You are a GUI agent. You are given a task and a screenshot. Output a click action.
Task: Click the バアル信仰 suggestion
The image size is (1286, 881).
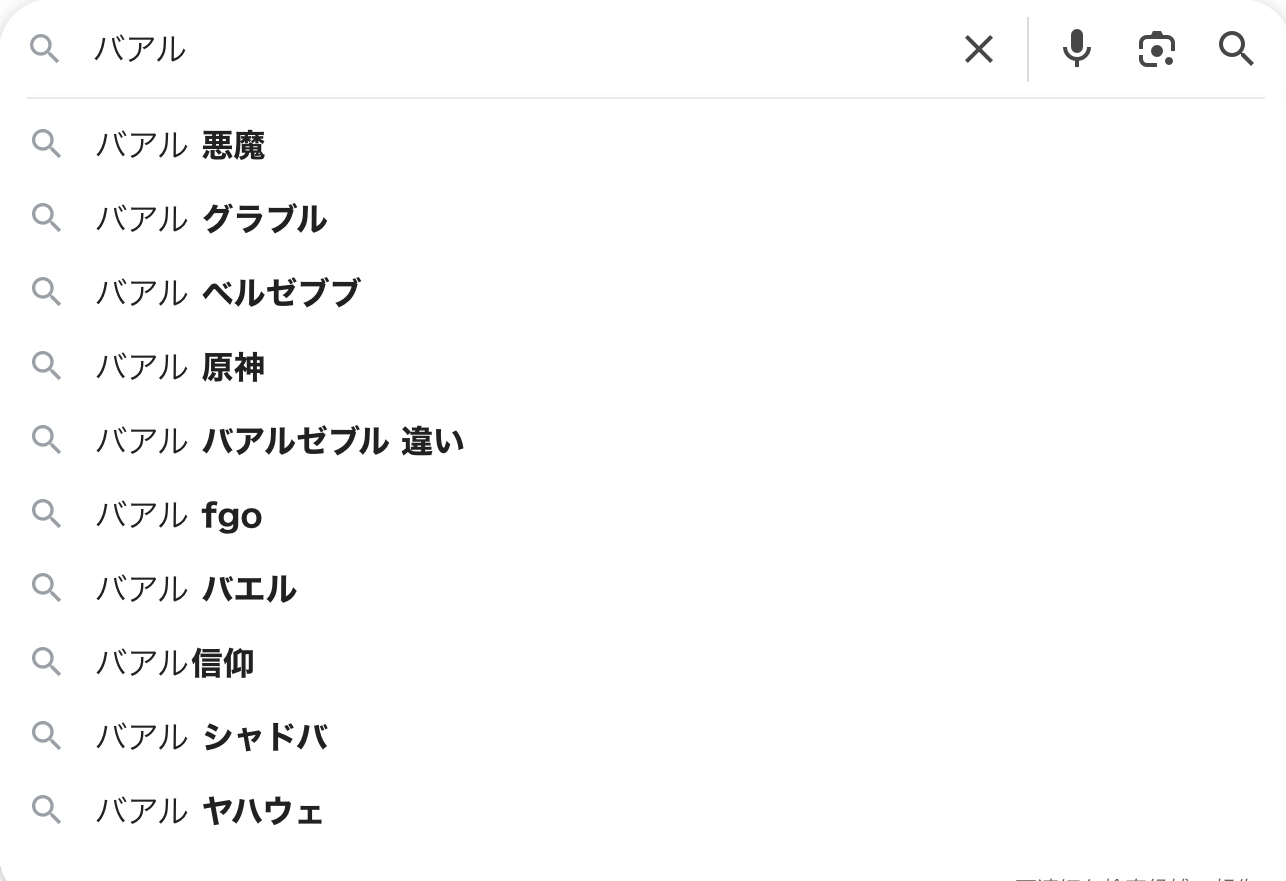click(175, 663)
